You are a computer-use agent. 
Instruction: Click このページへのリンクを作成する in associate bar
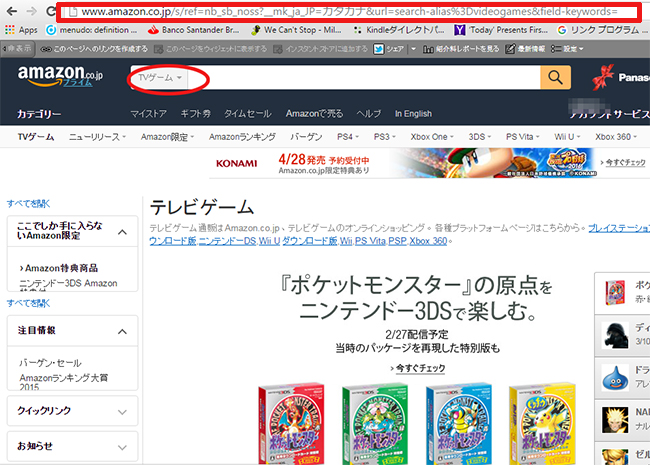[94, 49]
